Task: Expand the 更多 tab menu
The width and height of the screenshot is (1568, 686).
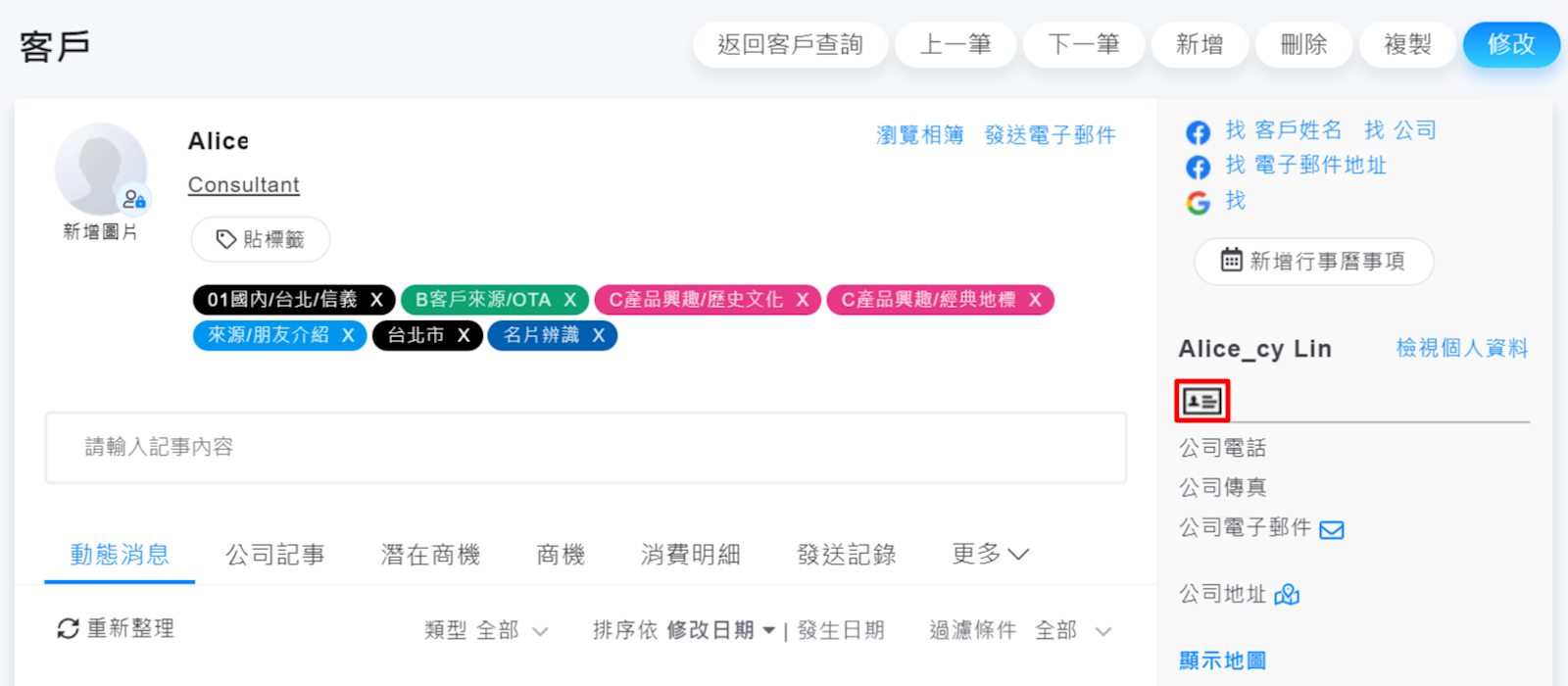Action: (x=990, y=555)
